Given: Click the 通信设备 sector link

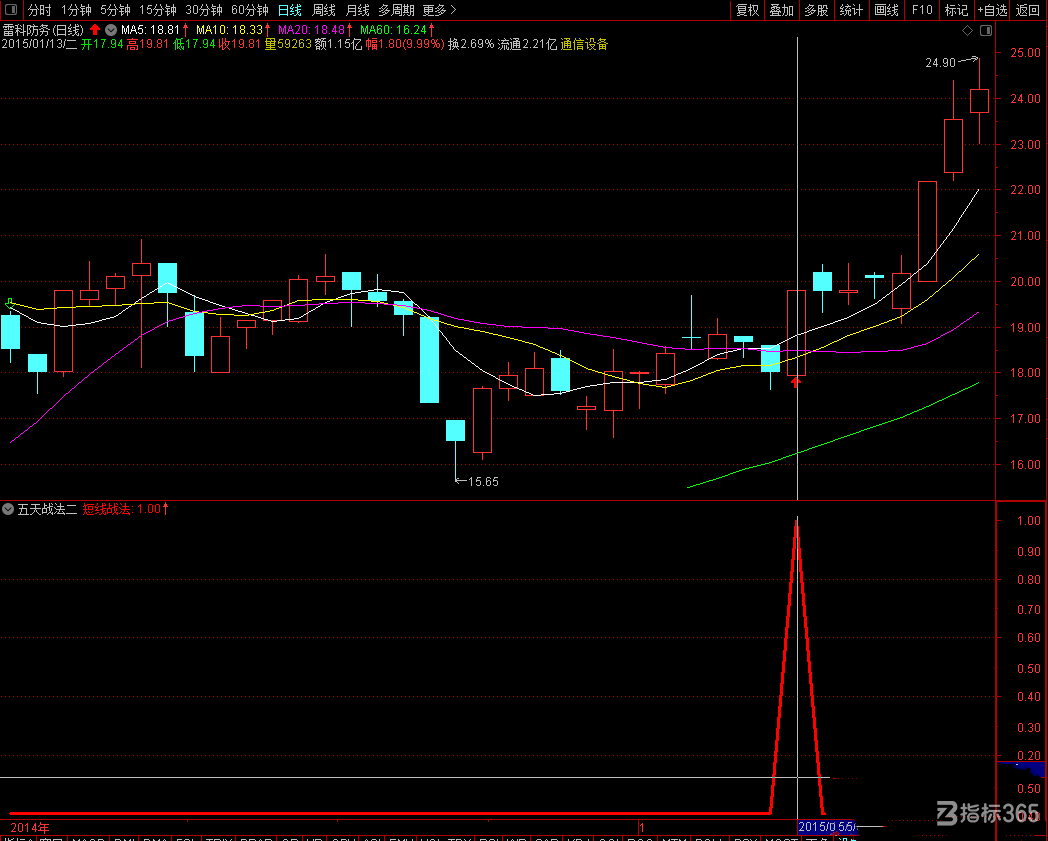Looking at the screenshot, I should click(x=584, y=44).
